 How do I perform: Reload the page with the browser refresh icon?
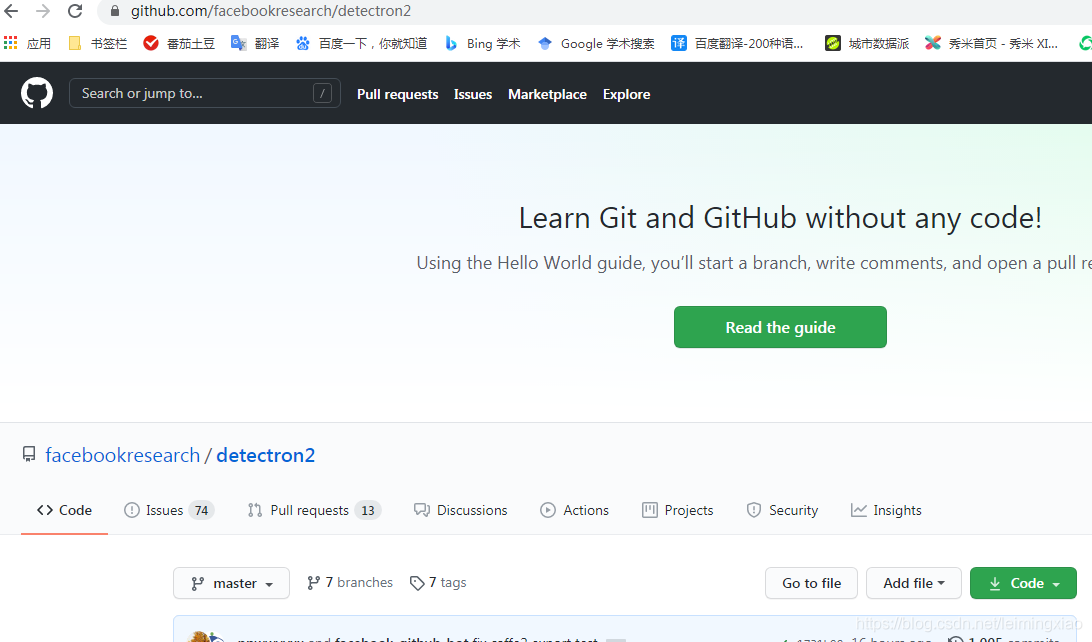pos(75,12)
